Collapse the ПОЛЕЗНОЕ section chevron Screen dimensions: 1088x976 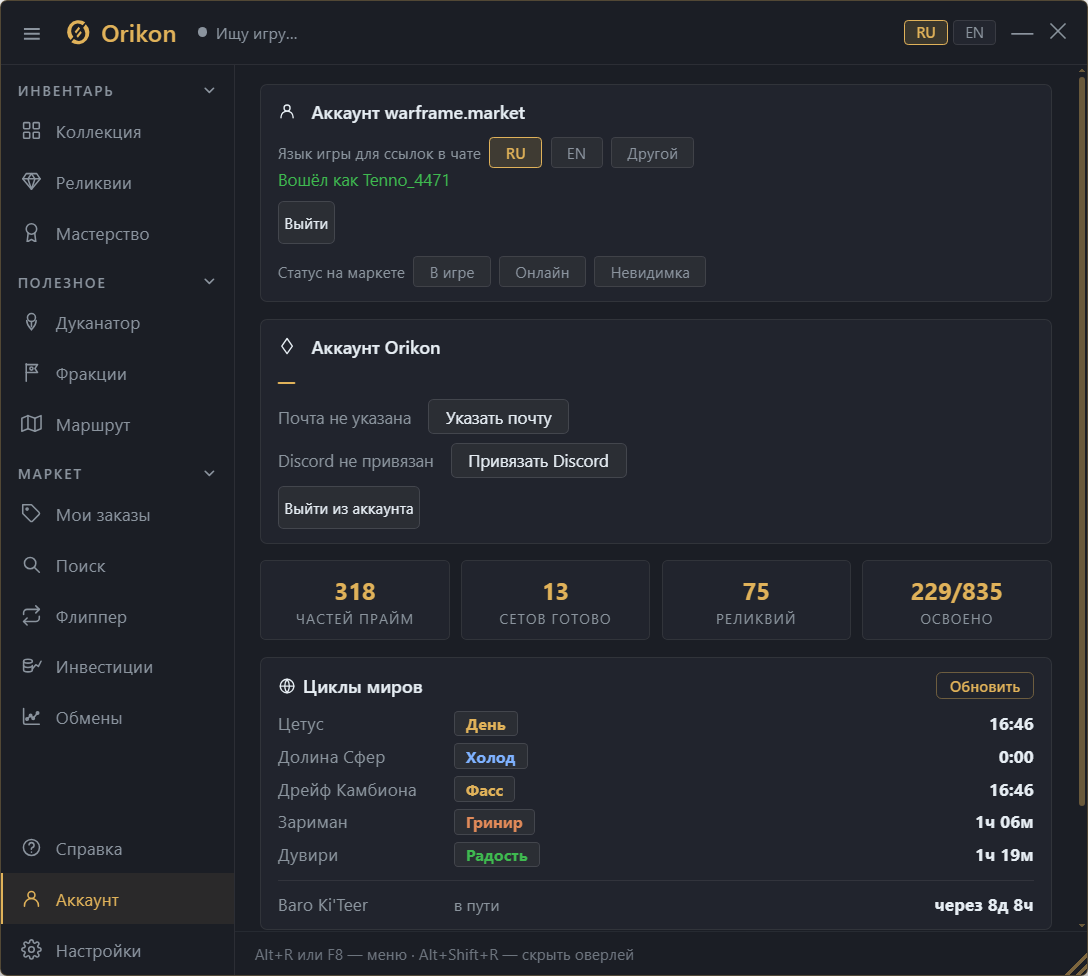[210, 282]
